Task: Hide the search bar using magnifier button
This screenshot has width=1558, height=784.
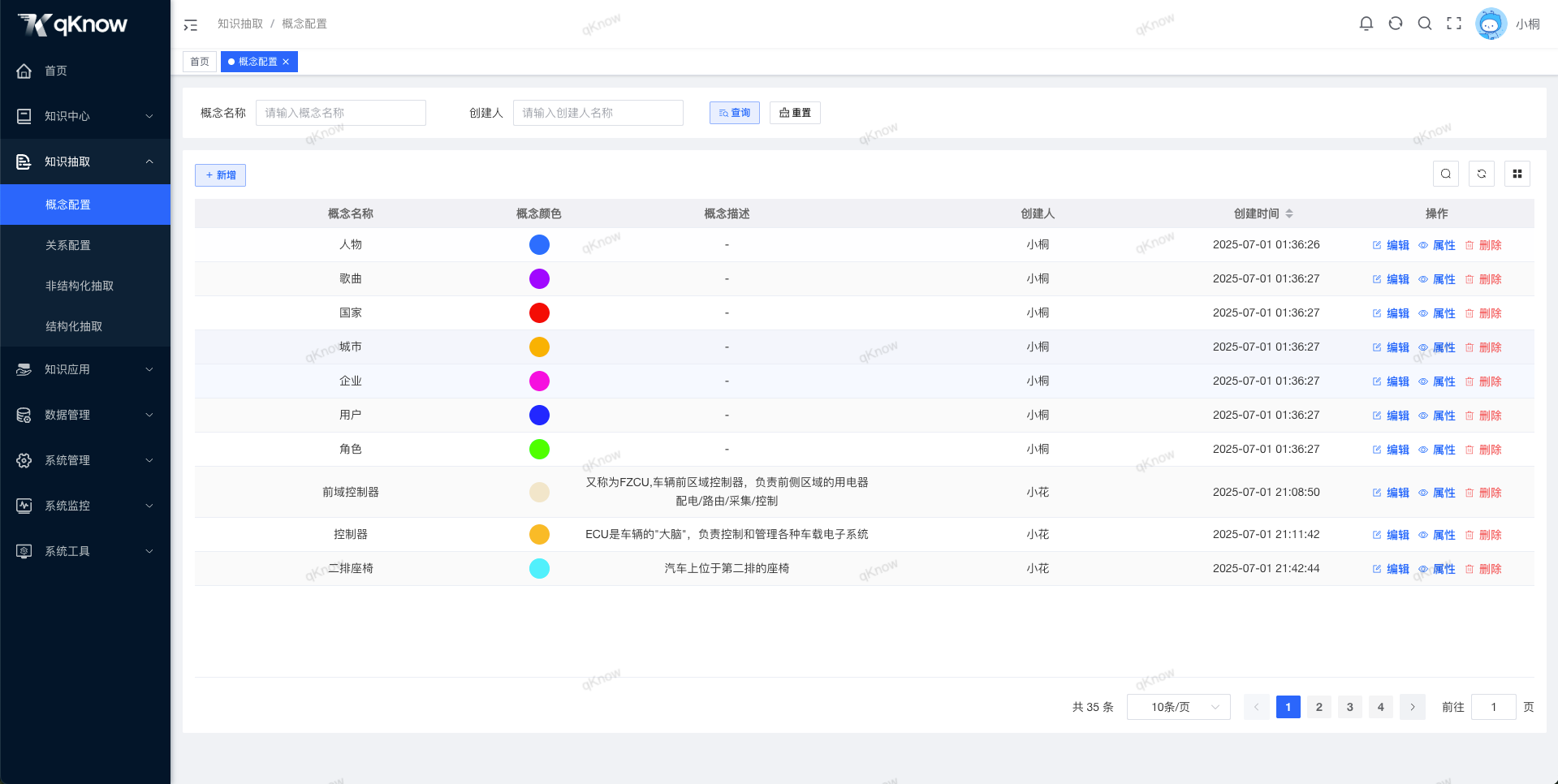Action: (1446, 174)
